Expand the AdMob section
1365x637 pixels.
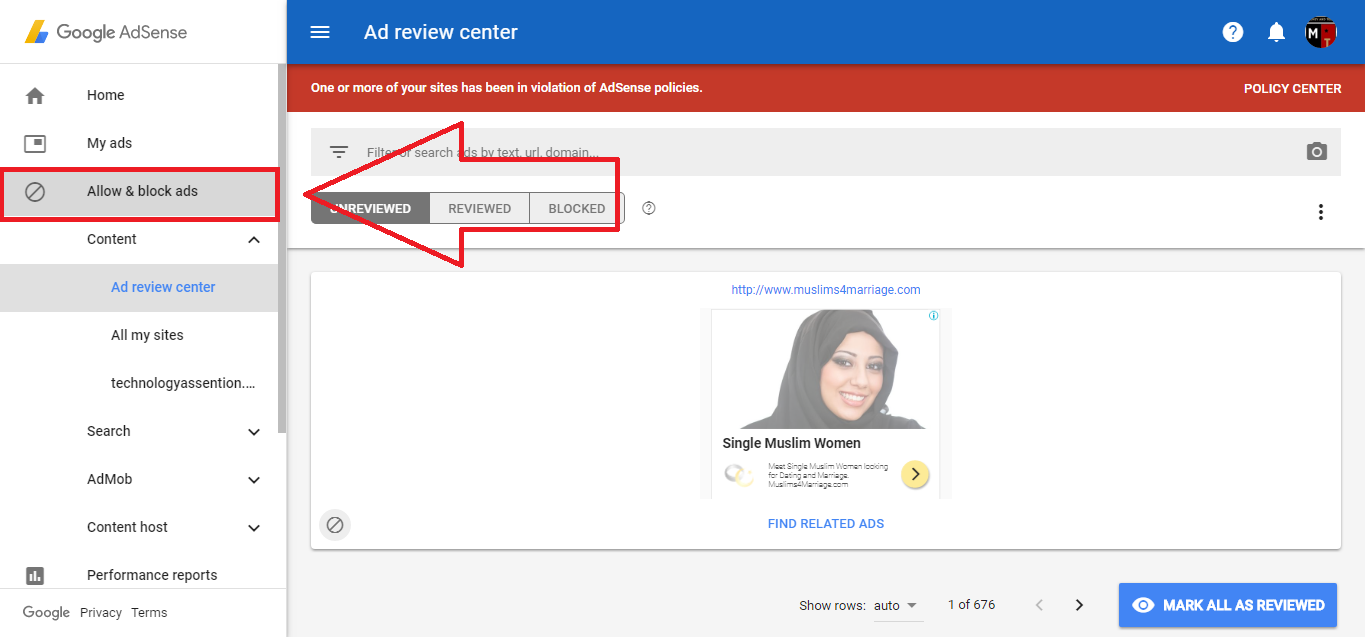tap(254, 480)
